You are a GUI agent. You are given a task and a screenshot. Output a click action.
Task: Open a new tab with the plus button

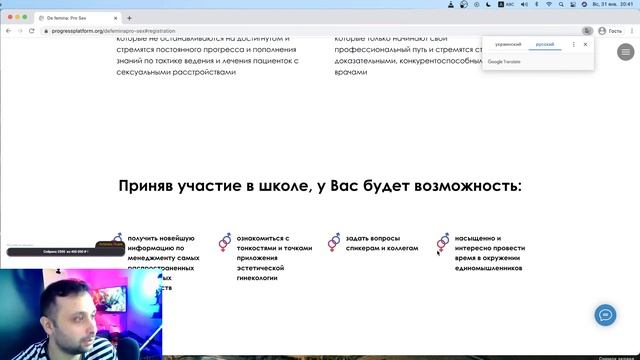[129, 18]
